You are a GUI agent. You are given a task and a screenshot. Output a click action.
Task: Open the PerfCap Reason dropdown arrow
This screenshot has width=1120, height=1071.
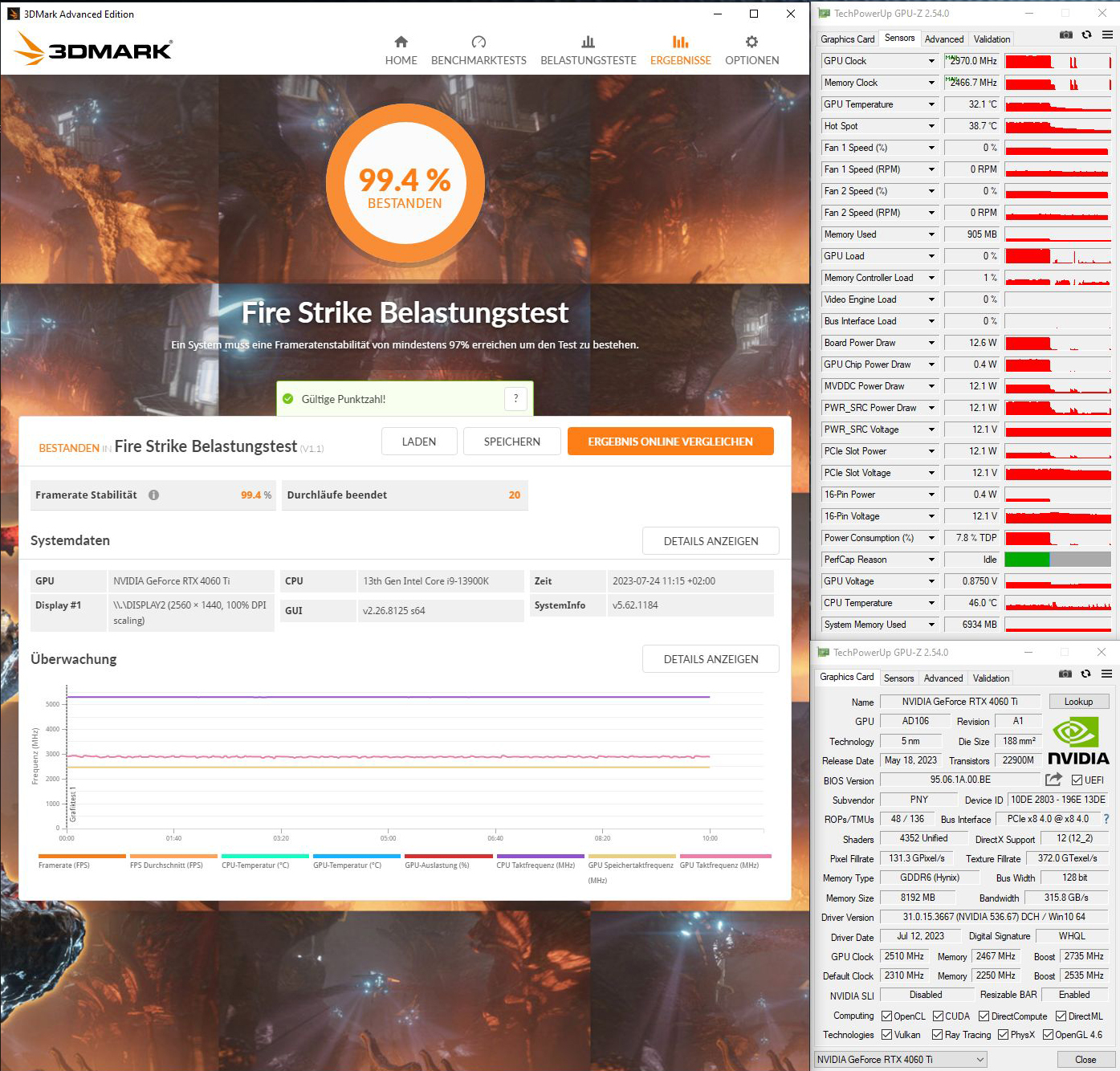931,560
